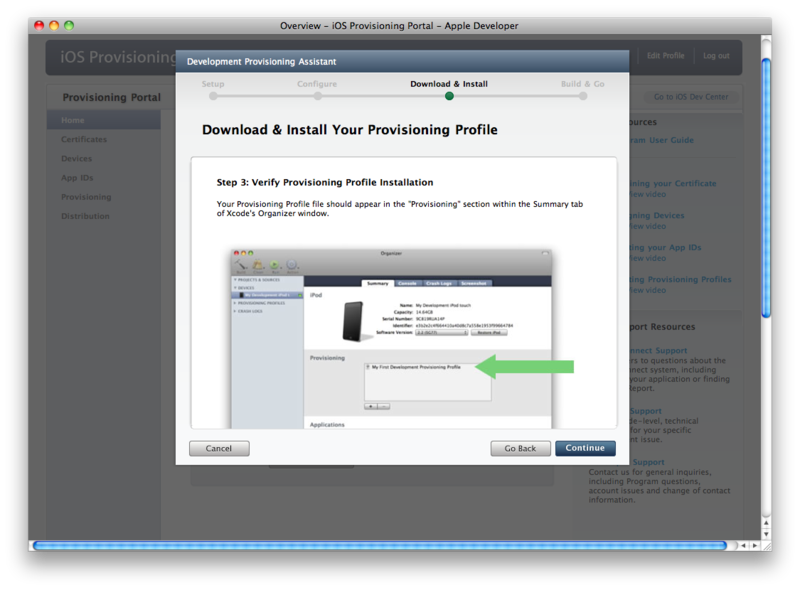Select the Setup step marker

pyautogui.click(x=213, y=96)
